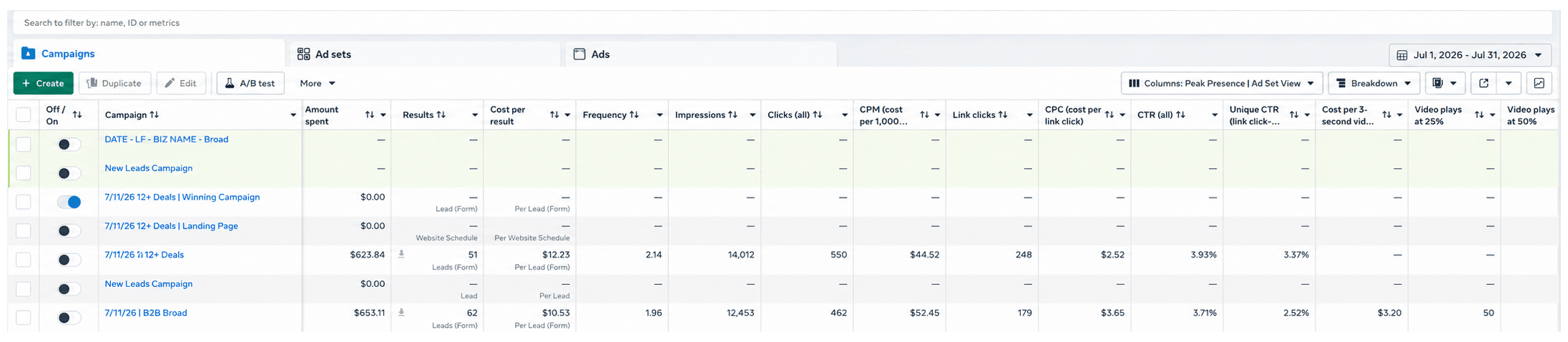This screenshot has height=342, width=1568.
Task: Check the box for Landing Page campaign row
Action: click(x=24, y=231)
